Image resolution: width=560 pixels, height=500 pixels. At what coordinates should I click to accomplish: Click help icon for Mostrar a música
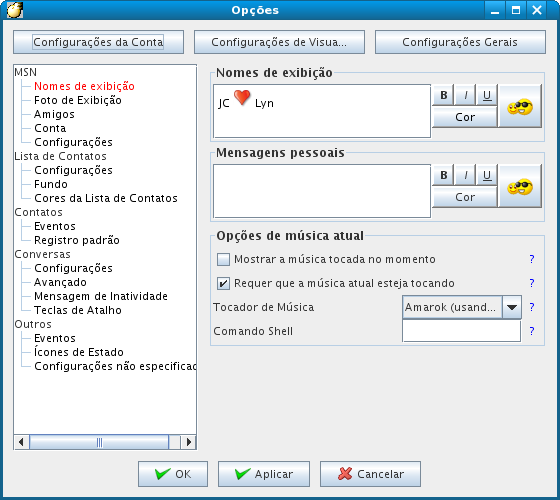[x=532, y=259]
